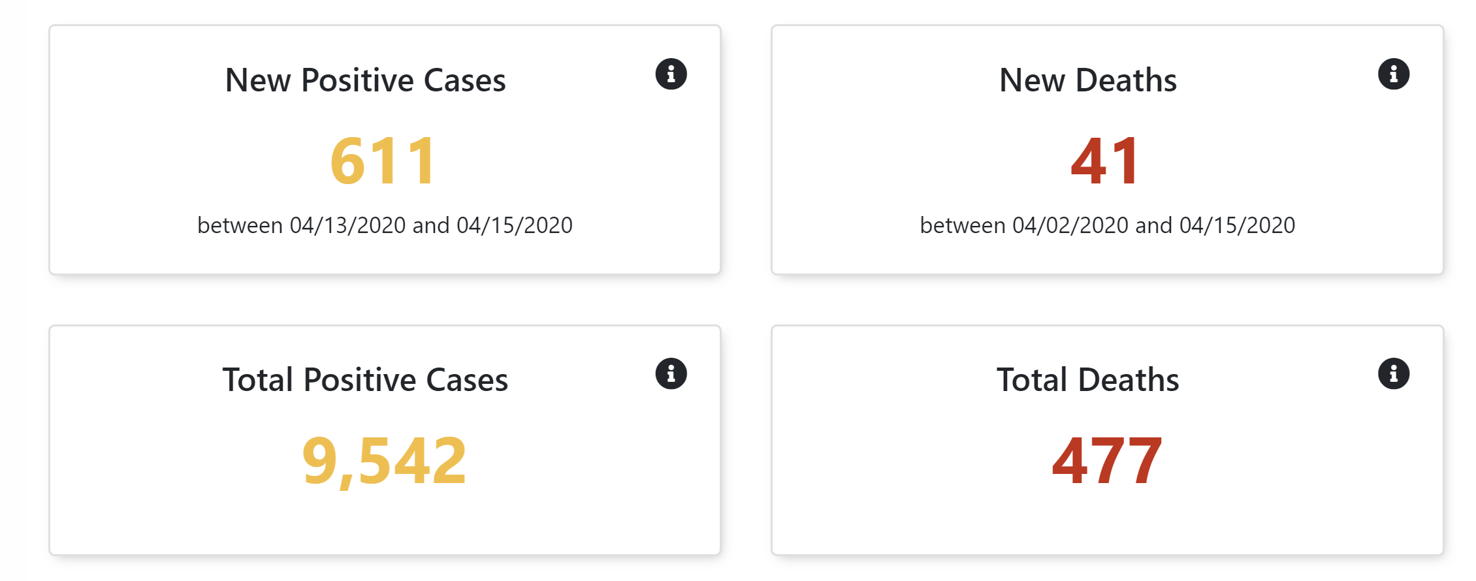Click the 04/13/2020 start date text
1476x581 pixels.
click(x=348, y=225)
